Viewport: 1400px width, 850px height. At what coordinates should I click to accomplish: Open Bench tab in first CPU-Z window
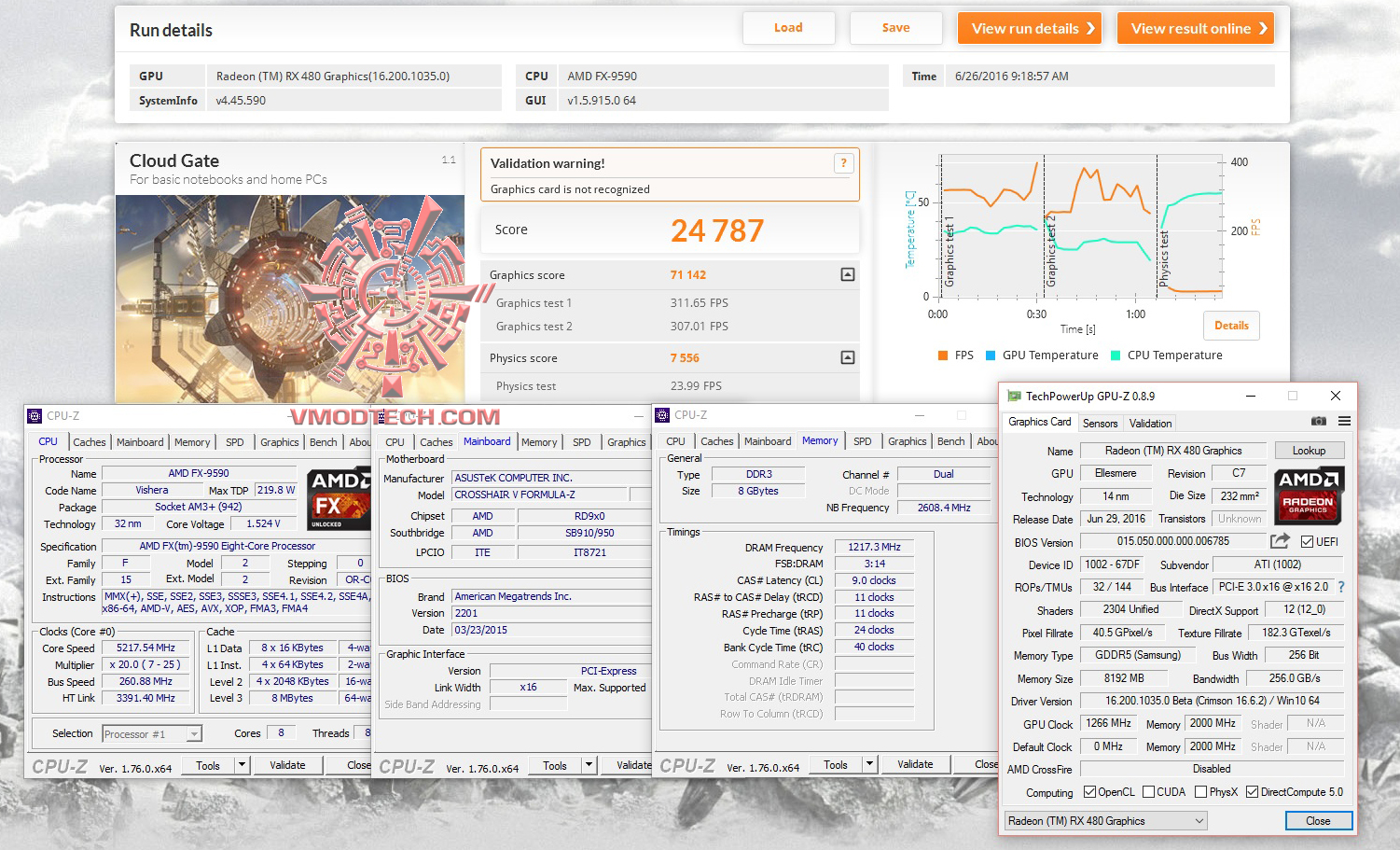point(324,442)
